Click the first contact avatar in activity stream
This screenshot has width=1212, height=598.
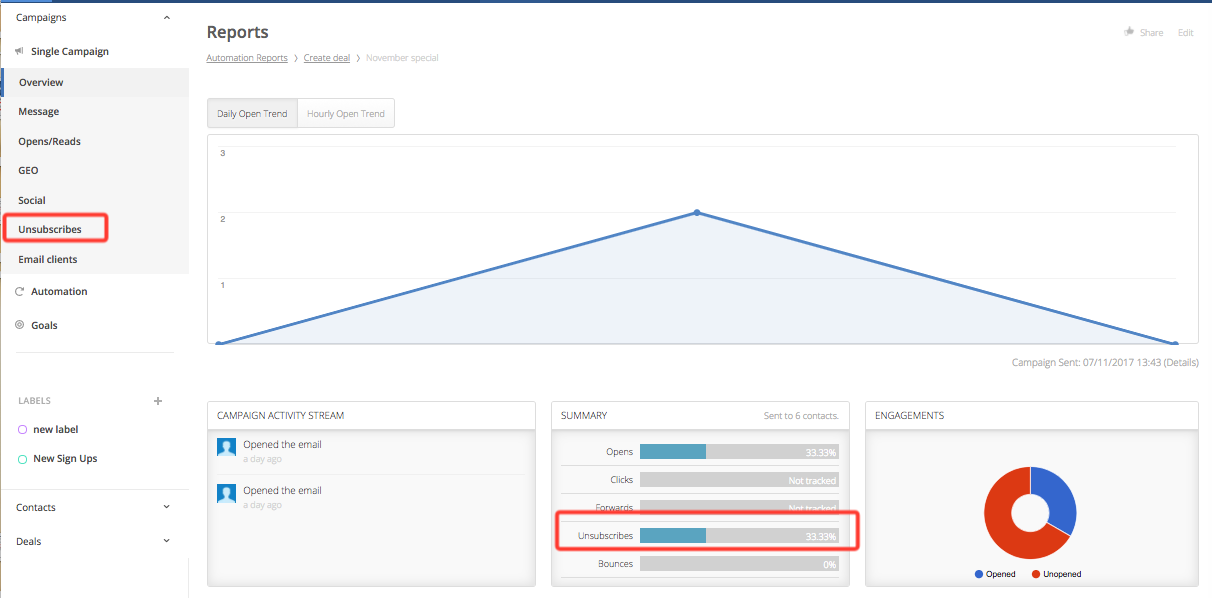227,447
